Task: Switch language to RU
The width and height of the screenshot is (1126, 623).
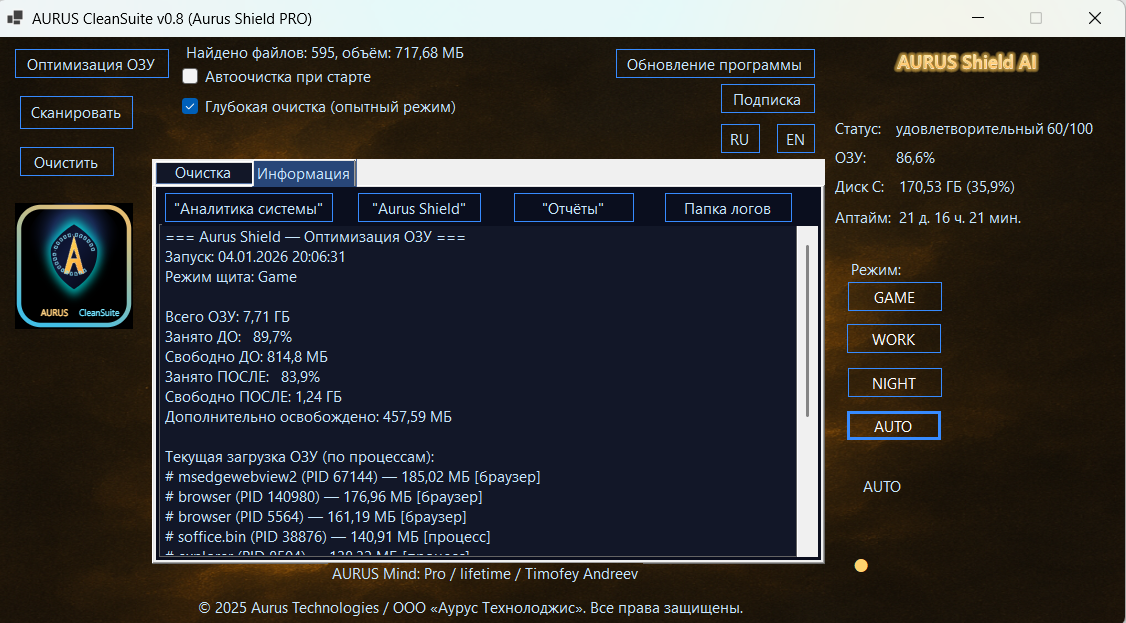Action: [x=740, y=139]
